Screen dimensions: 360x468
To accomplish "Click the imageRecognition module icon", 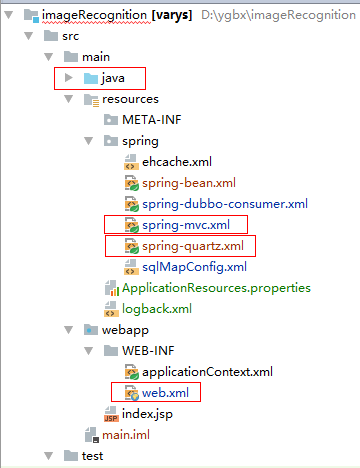I will pyautogui.click(x=32, y=16).
